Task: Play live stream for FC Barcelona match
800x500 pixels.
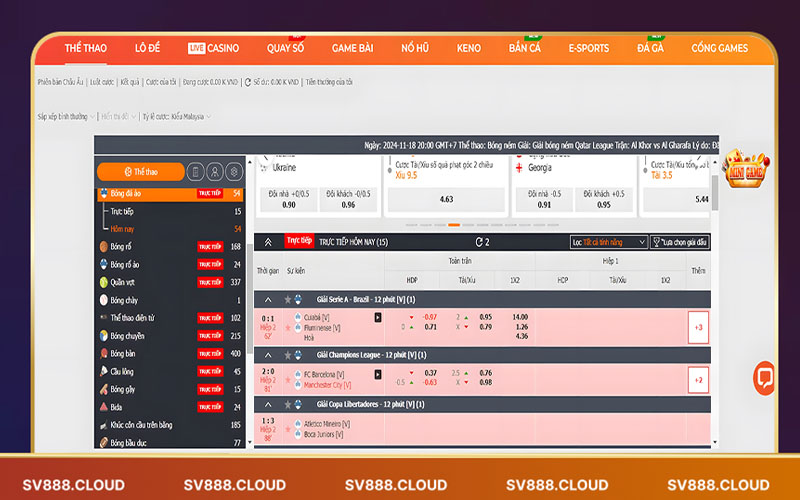Action: coord(378,374)
